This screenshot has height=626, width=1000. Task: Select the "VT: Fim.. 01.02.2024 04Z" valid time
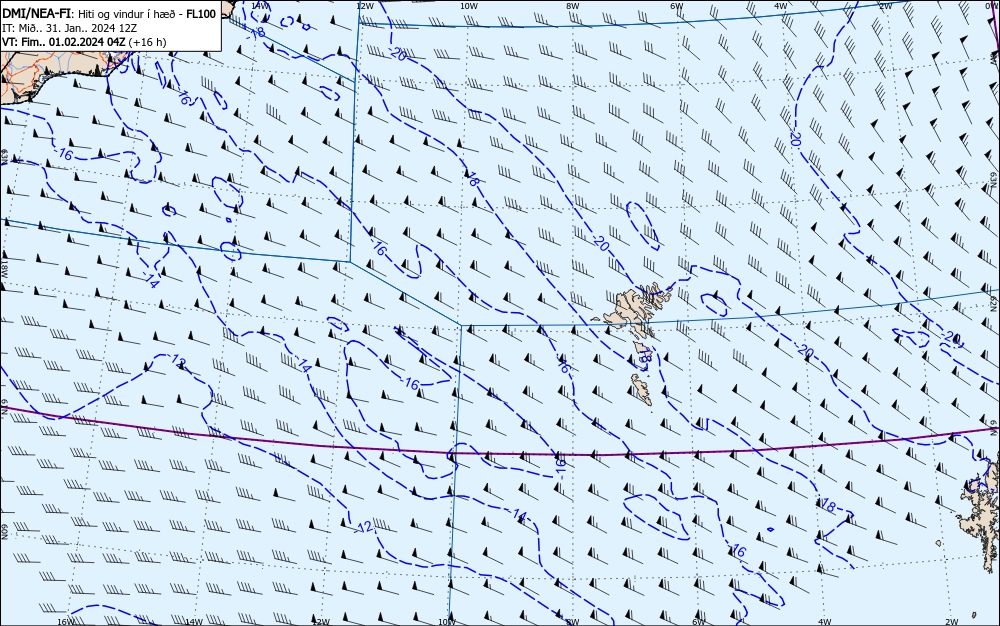tap(63, 42)
